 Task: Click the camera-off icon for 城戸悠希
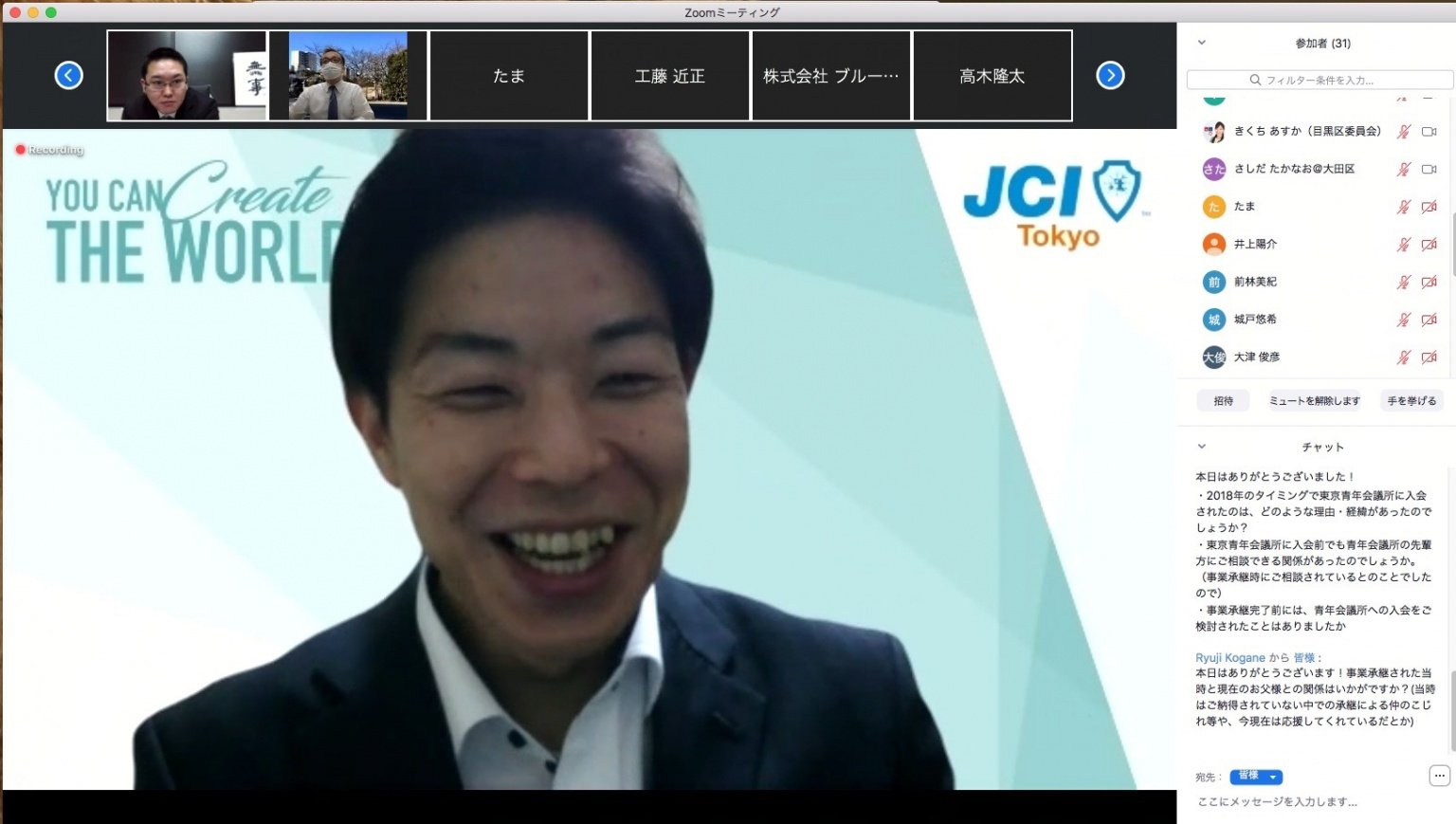[1429, 320]
